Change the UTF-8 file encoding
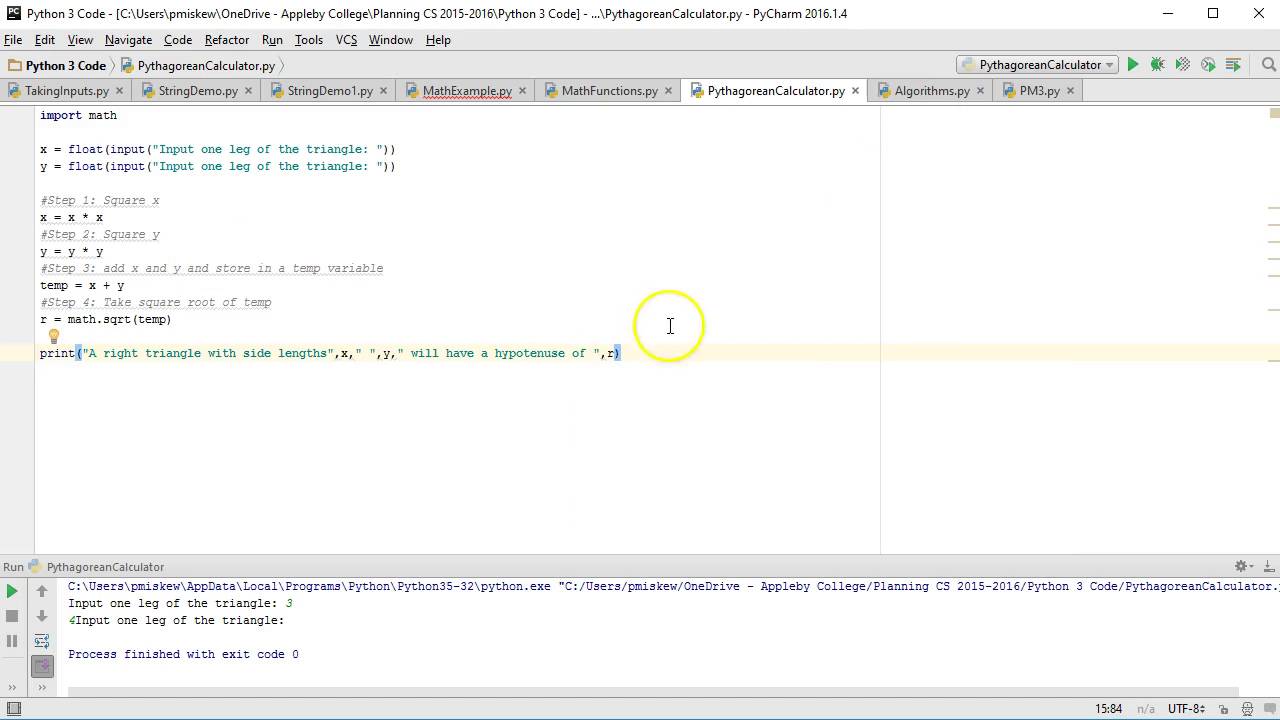This screenshot has height=720, width=1280. pyautogui.click(x=1186, y=708)
